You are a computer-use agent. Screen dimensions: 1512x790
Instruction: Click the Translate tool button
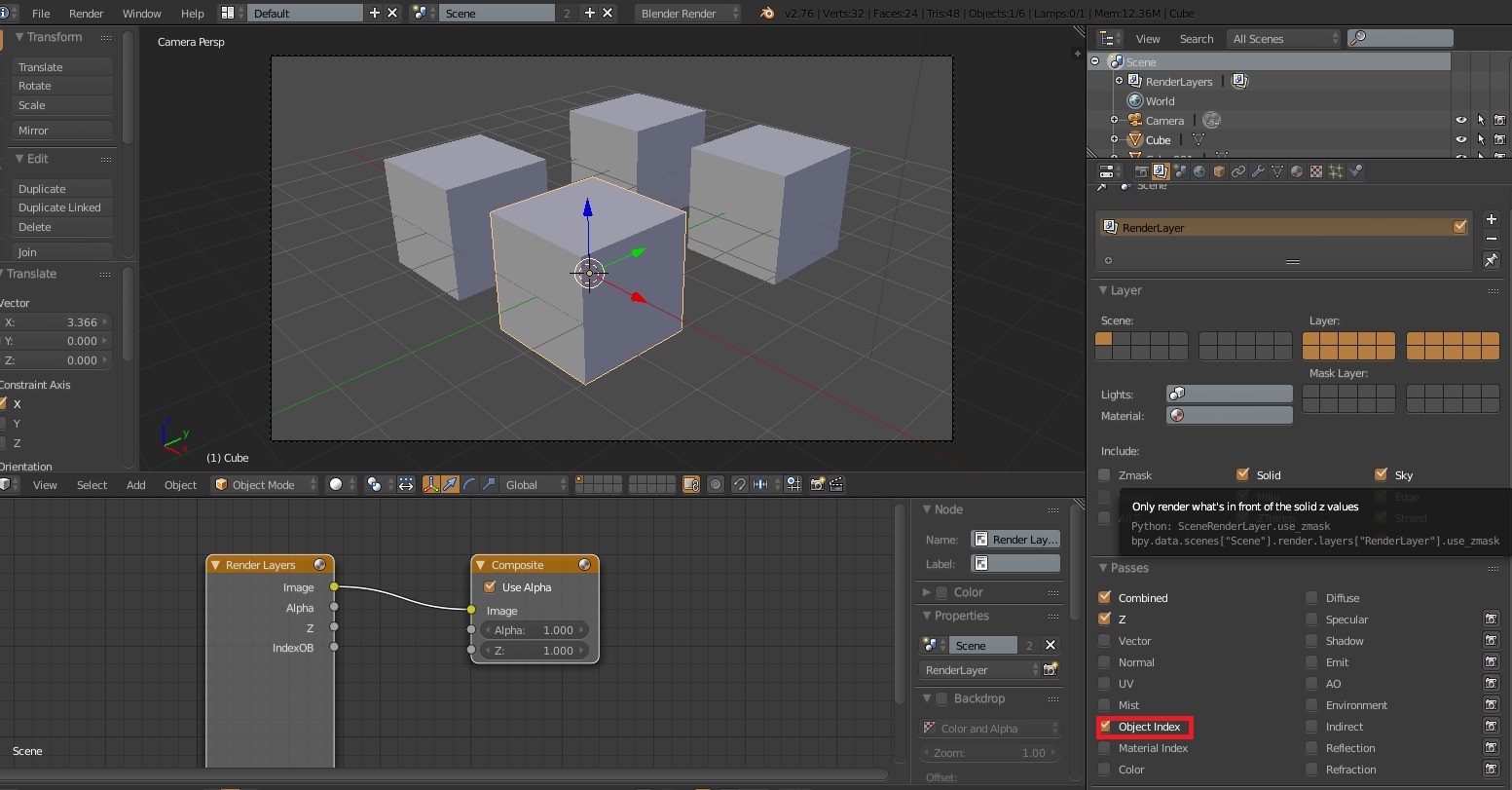(63, 66)
